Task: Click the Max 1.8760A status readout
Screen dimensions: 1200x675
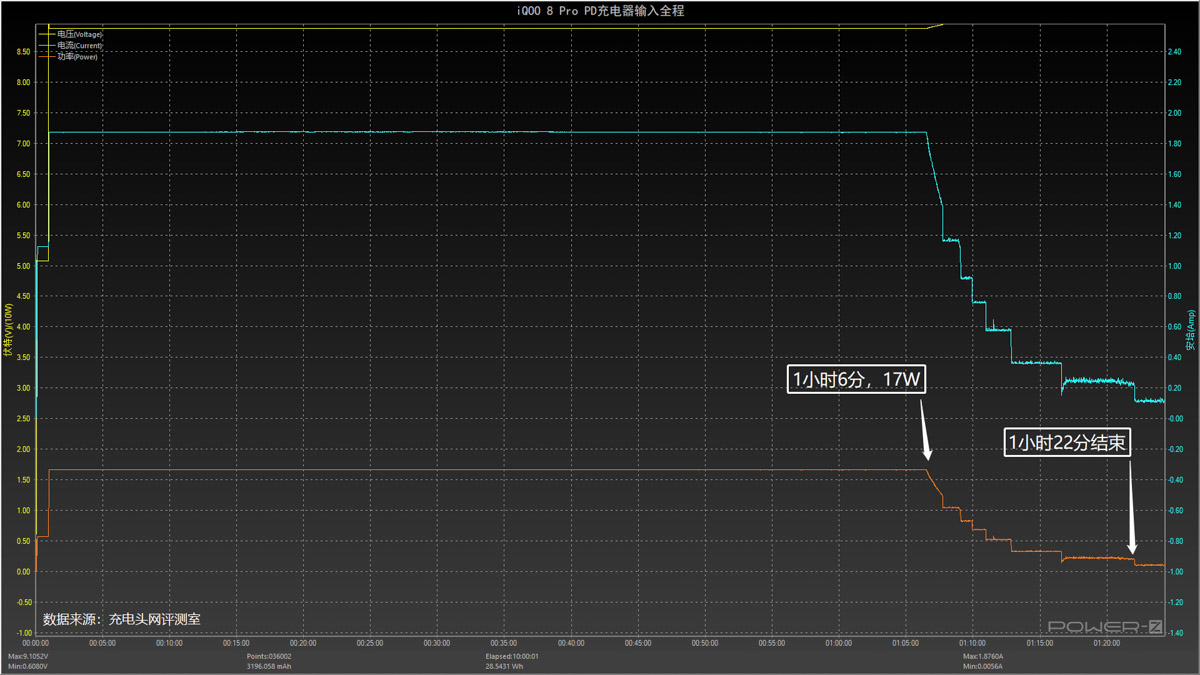Action: tap(984, 656)
